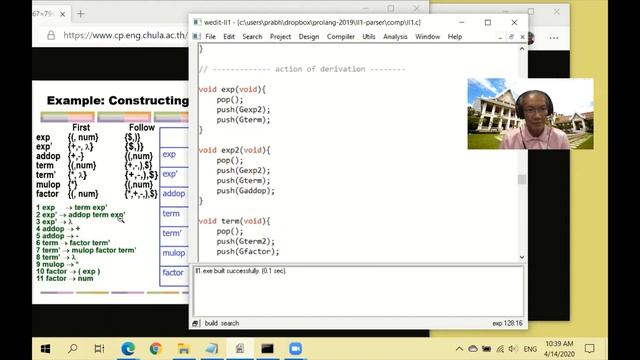Click the editor vertical scrollbar thumb

(x=522, y=180)
